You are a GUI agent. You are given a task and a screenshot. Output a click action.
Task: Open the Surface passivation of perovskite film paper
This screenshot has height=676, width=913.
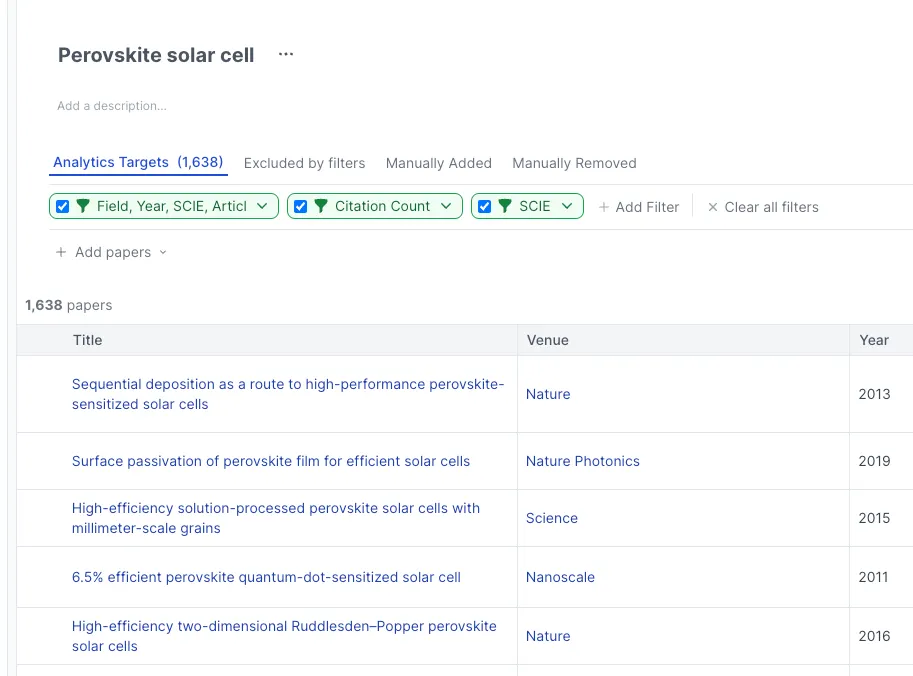(271, 461)
